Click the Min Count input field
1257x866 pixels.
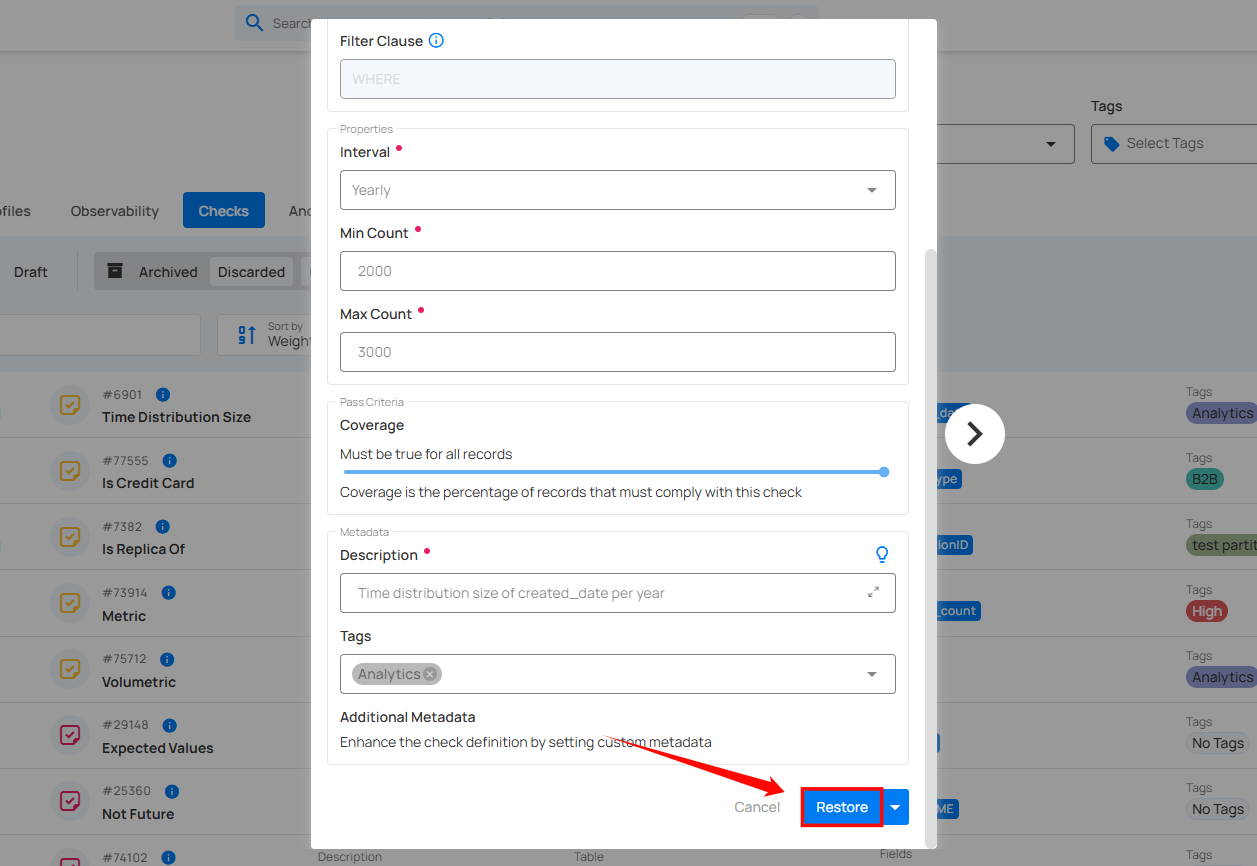(x=618, y=271)
